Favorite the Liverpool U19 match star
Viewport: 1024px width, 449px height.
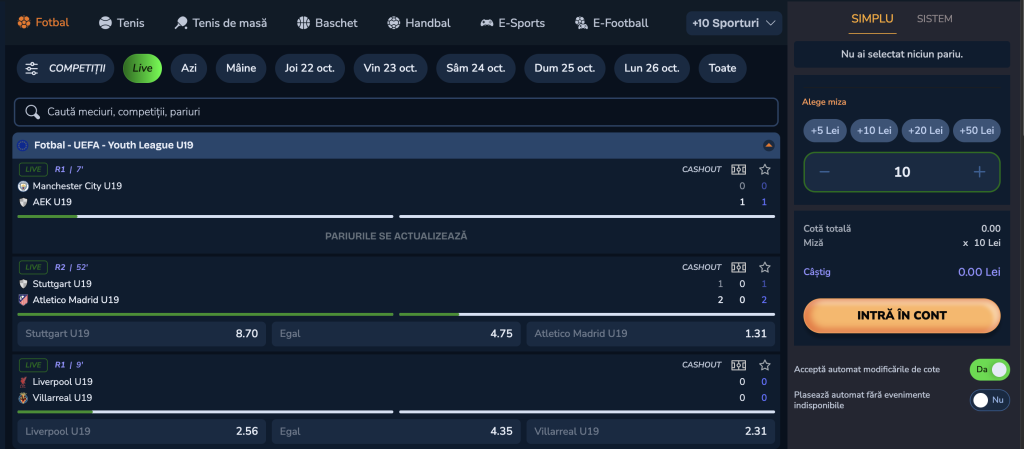765,365
